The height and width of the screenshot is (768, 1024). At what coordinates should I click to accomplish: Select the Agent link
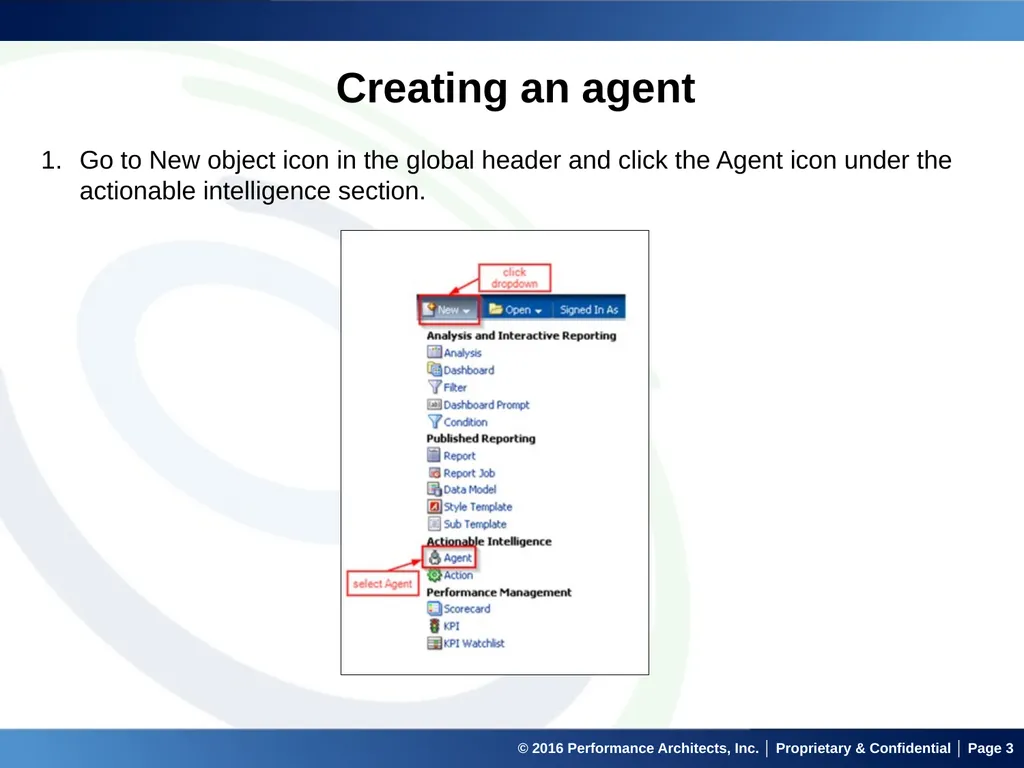point(457,558)
